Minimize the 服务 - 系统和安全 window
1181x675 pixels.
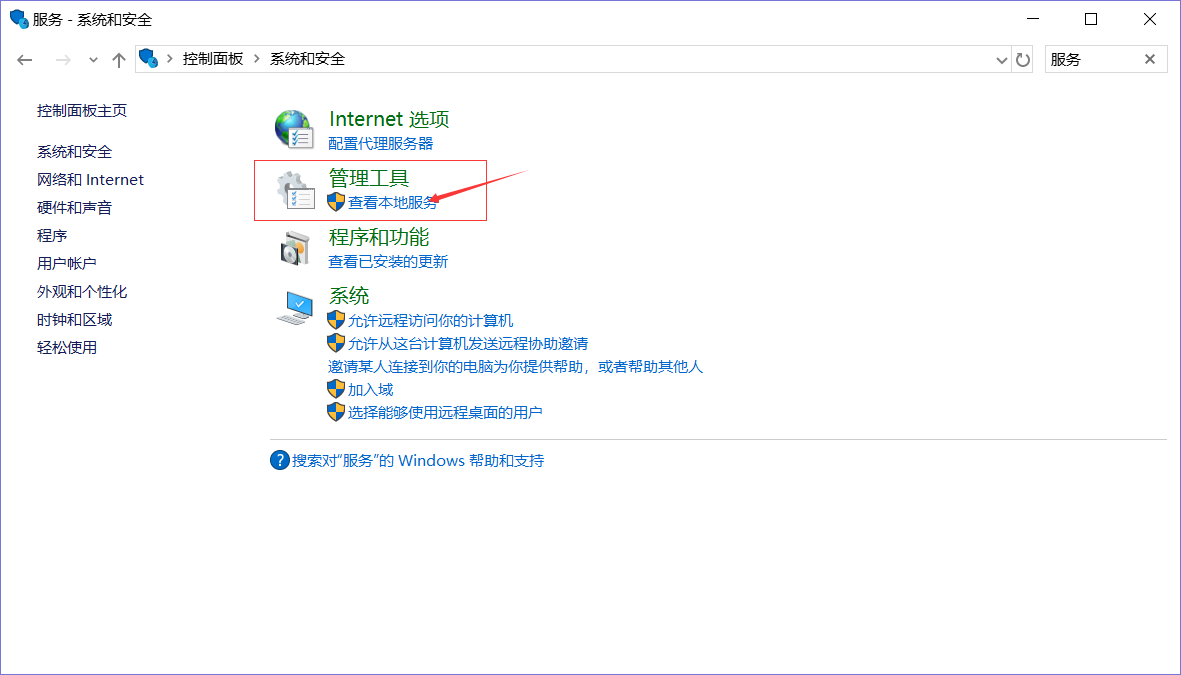(1032, 20)
